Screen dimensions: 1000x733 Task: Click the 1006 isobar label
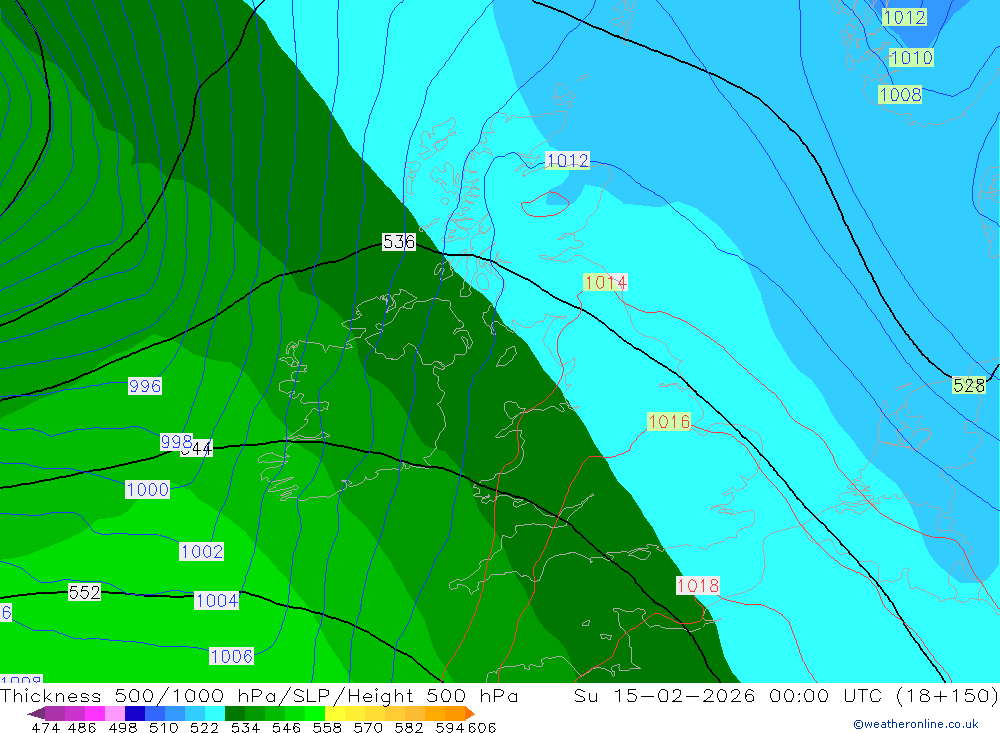(232, 656)
